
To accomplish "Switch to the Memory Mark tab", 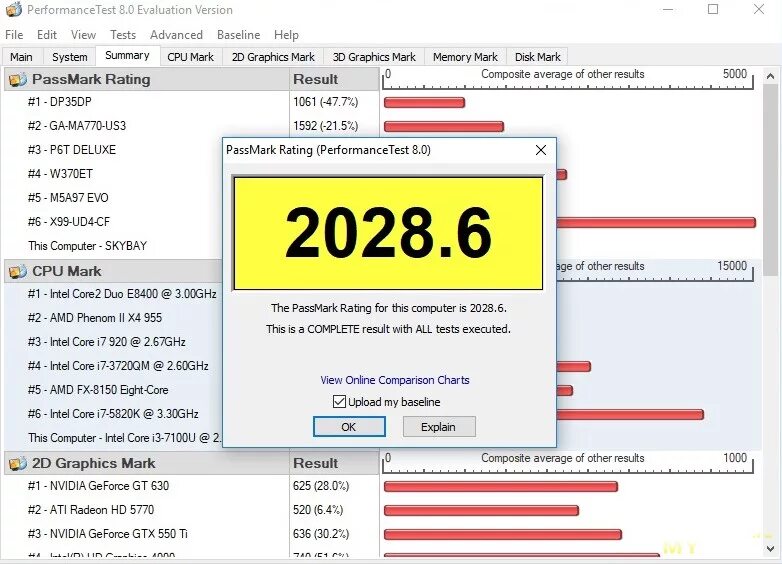I will coord(465,57).
